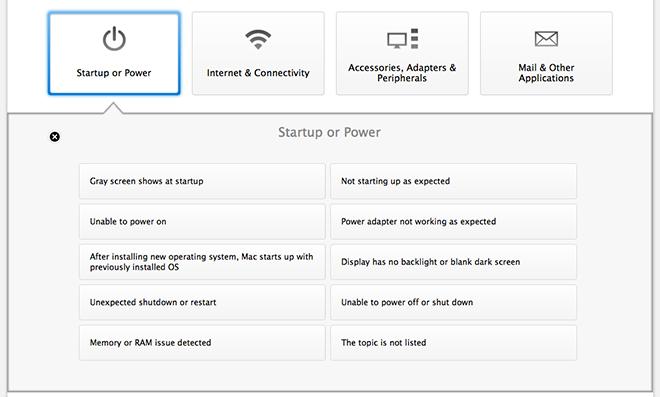Pick Display has no backlight topic
Viewport: 660px width, 397px height.
(453, 262)
